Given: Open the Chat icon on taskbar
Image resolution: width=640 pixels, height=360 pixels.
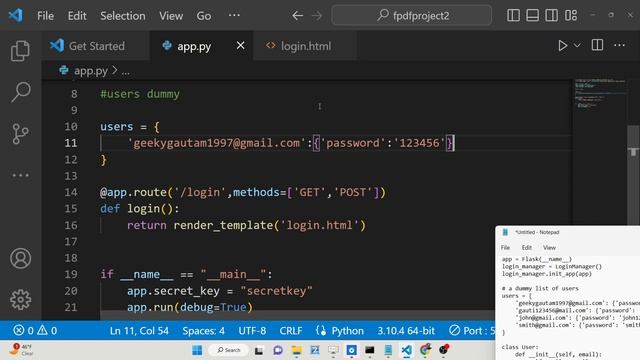Looking at the screenshot, I should point(278,350).
